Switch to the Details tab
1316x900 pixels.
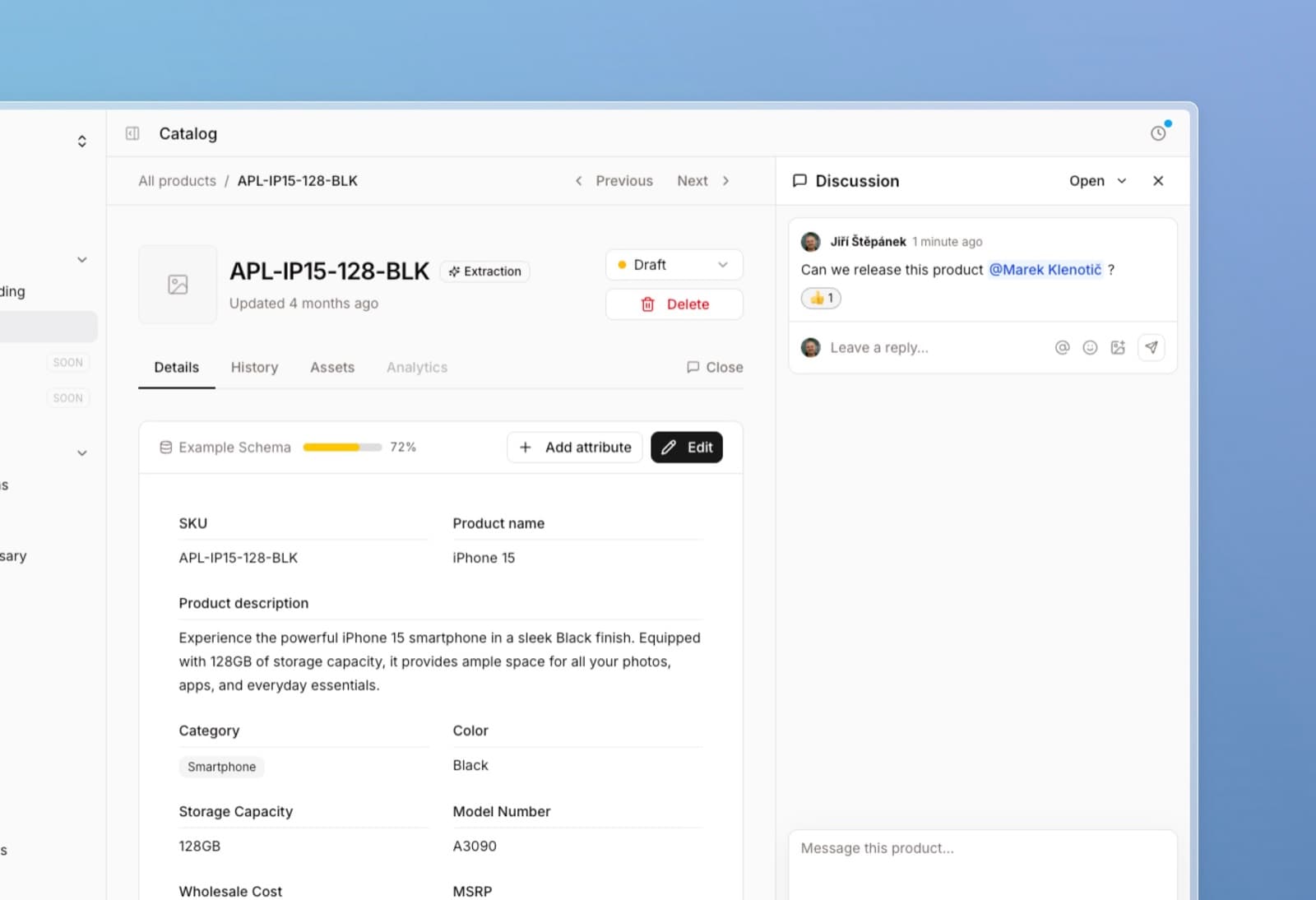[177, 368]
